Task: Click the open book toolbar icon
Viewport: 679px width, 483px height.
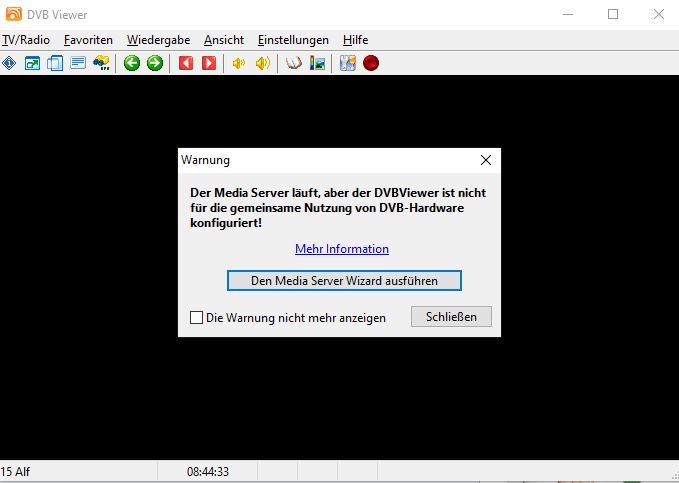Action: (294, 63)
